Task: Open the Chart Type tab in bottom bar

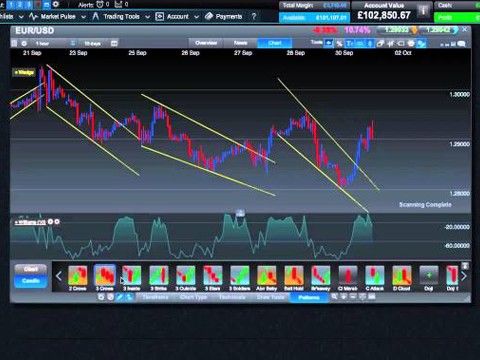Action: point(193,297)
